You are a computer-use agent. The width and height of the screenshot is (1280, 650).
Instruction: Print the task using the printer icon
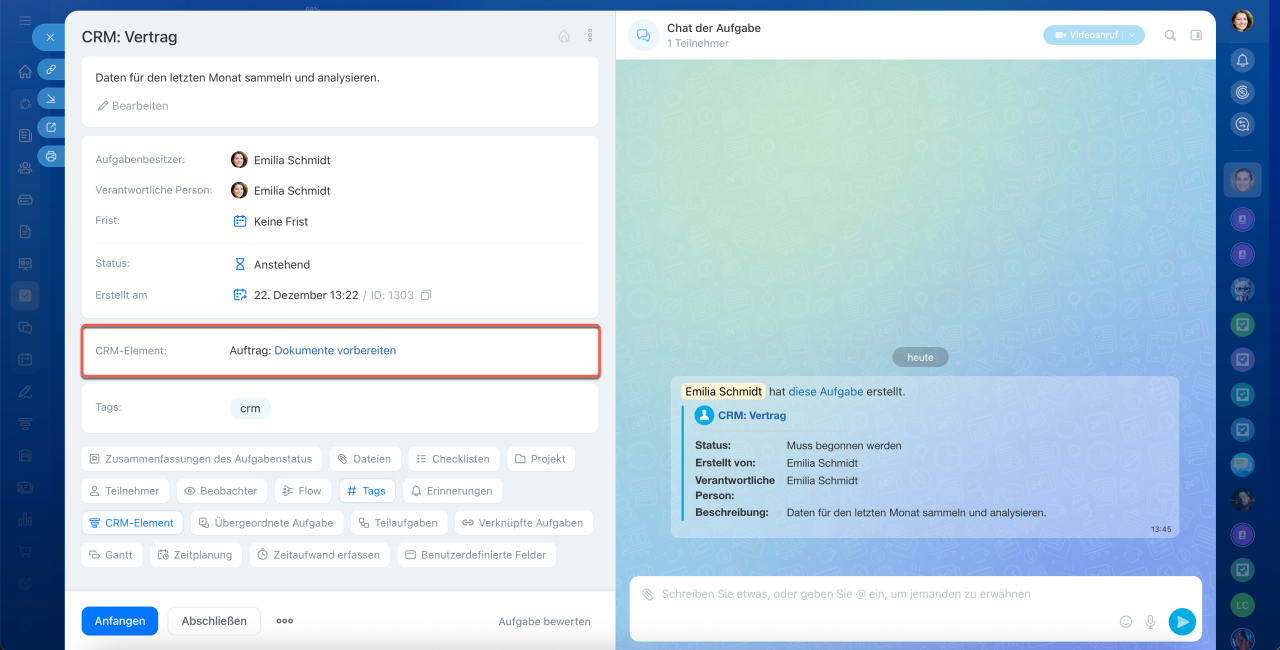51,156
